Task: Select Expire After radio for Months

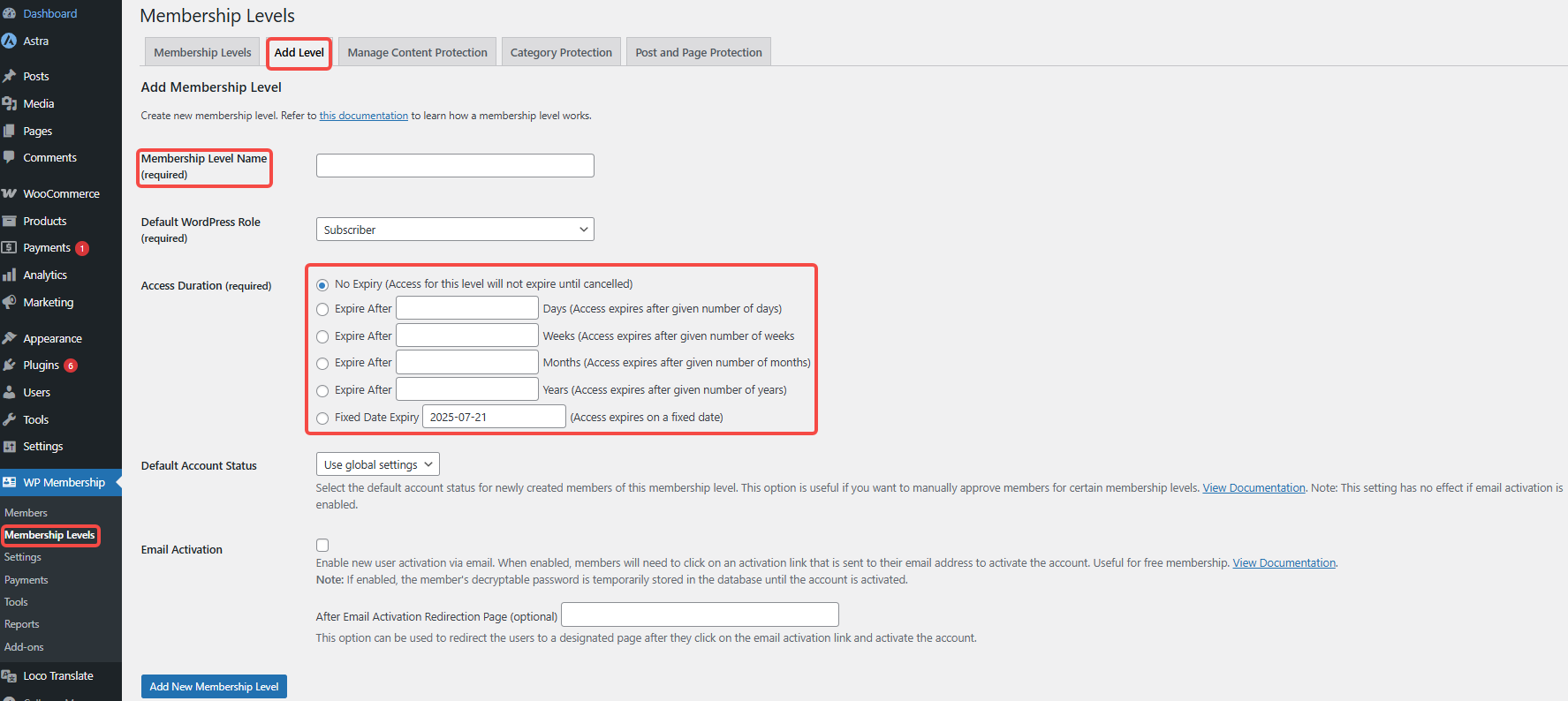Action: click(x=322, y=363)
